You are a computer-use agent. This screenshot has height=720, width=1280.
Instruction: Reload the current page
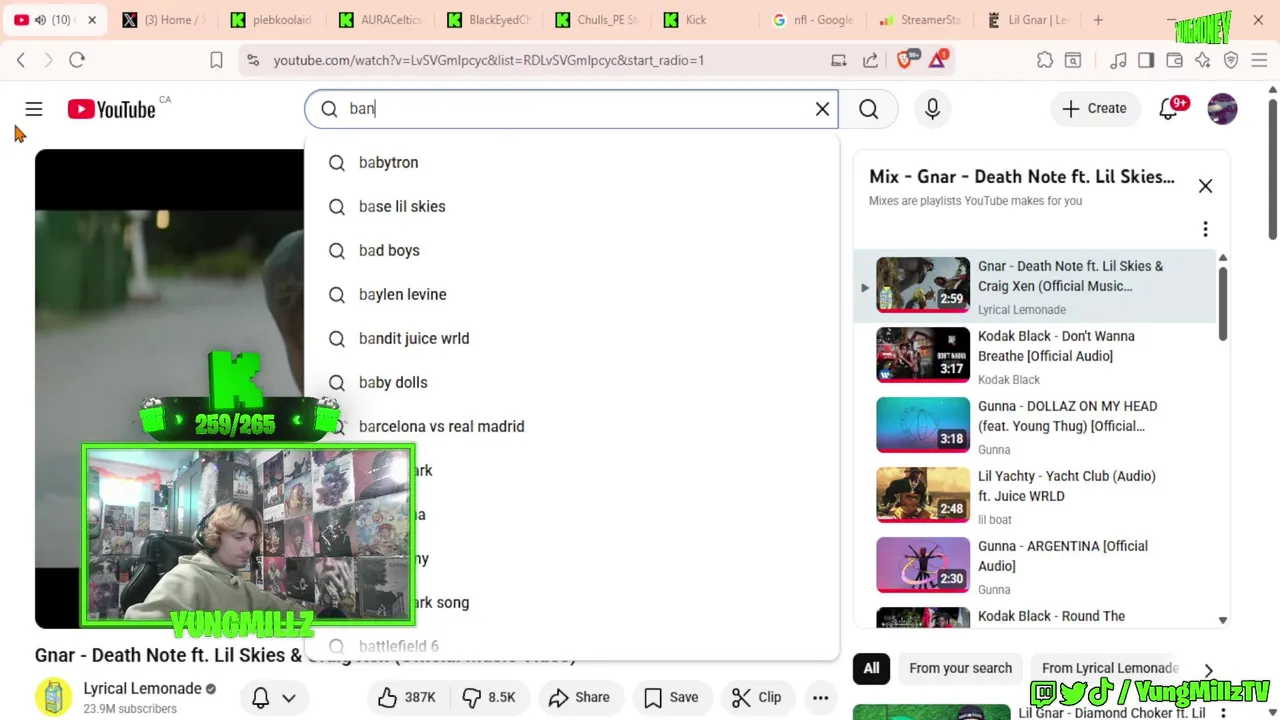77,60
